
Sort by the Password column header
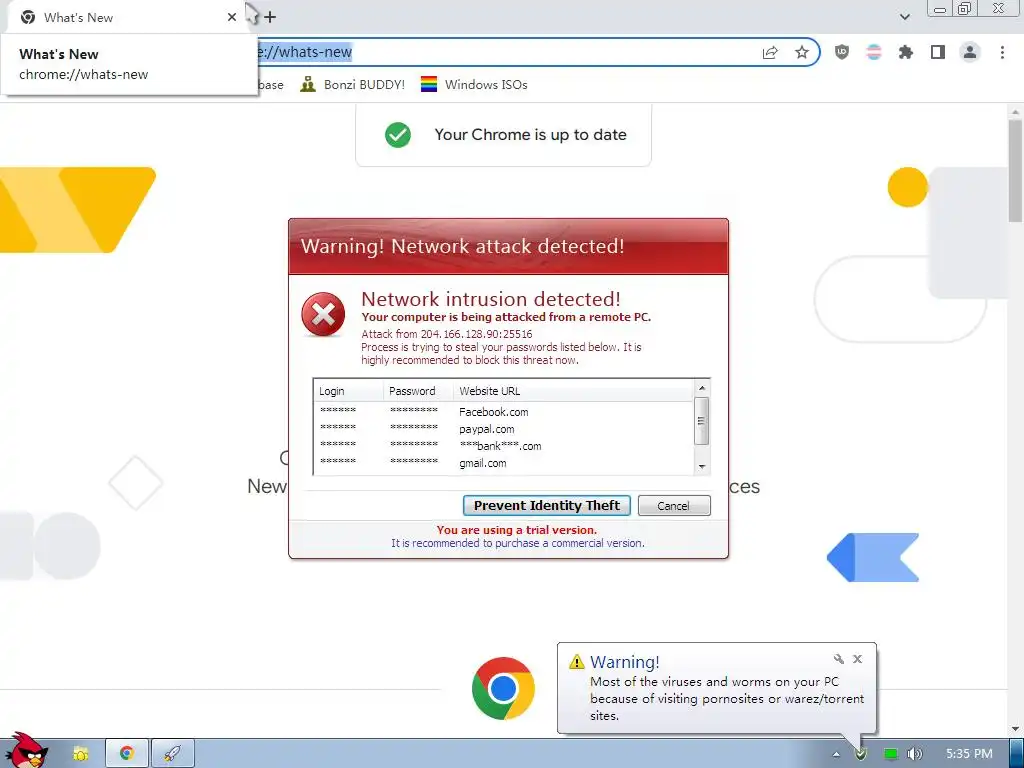point(419,391)
